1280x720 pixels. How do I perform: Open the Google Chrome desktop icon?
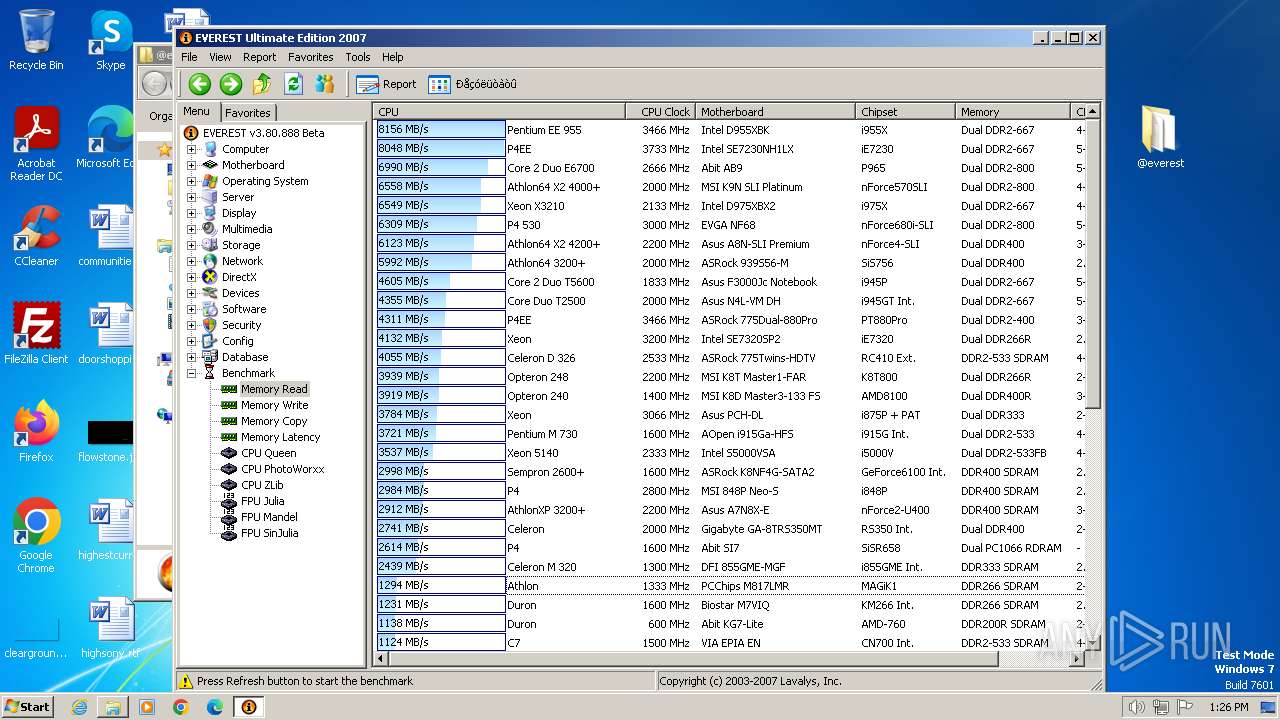[36, 536]
